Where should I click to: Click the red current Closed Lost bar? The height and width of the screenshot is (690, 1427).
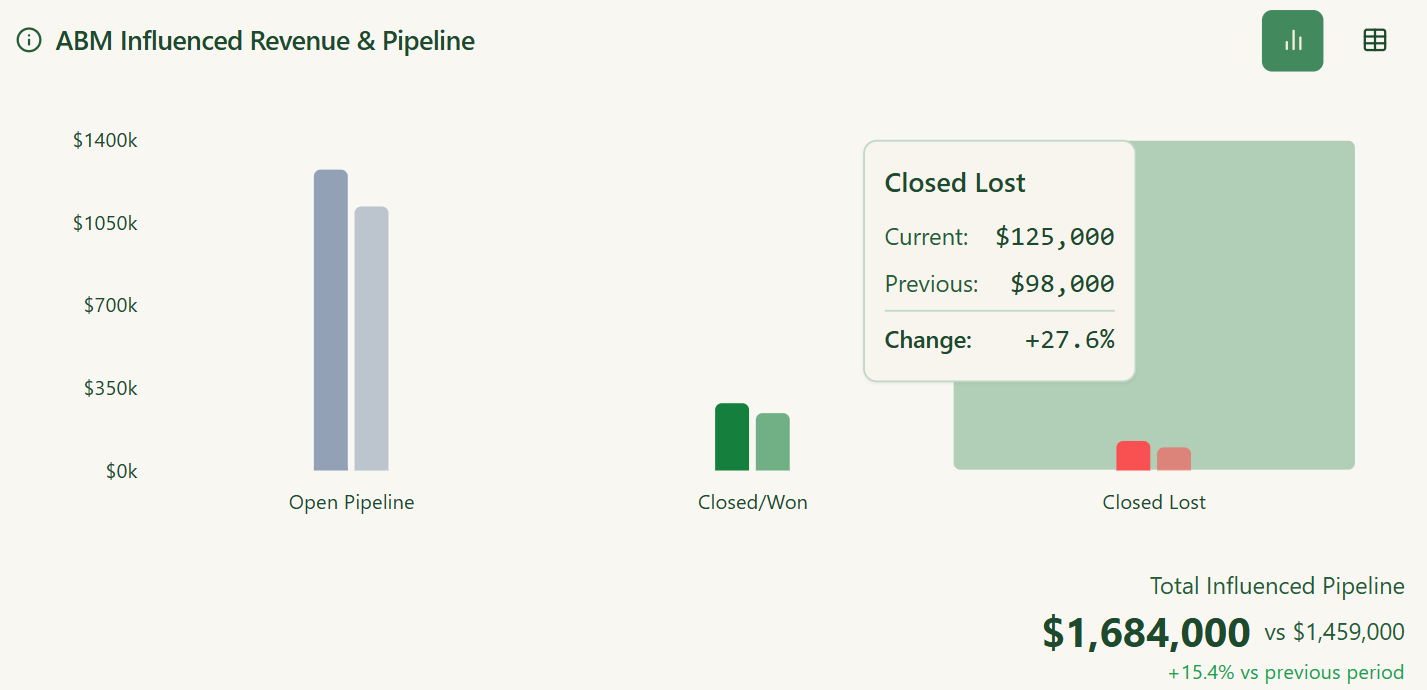pos(1132,455)
